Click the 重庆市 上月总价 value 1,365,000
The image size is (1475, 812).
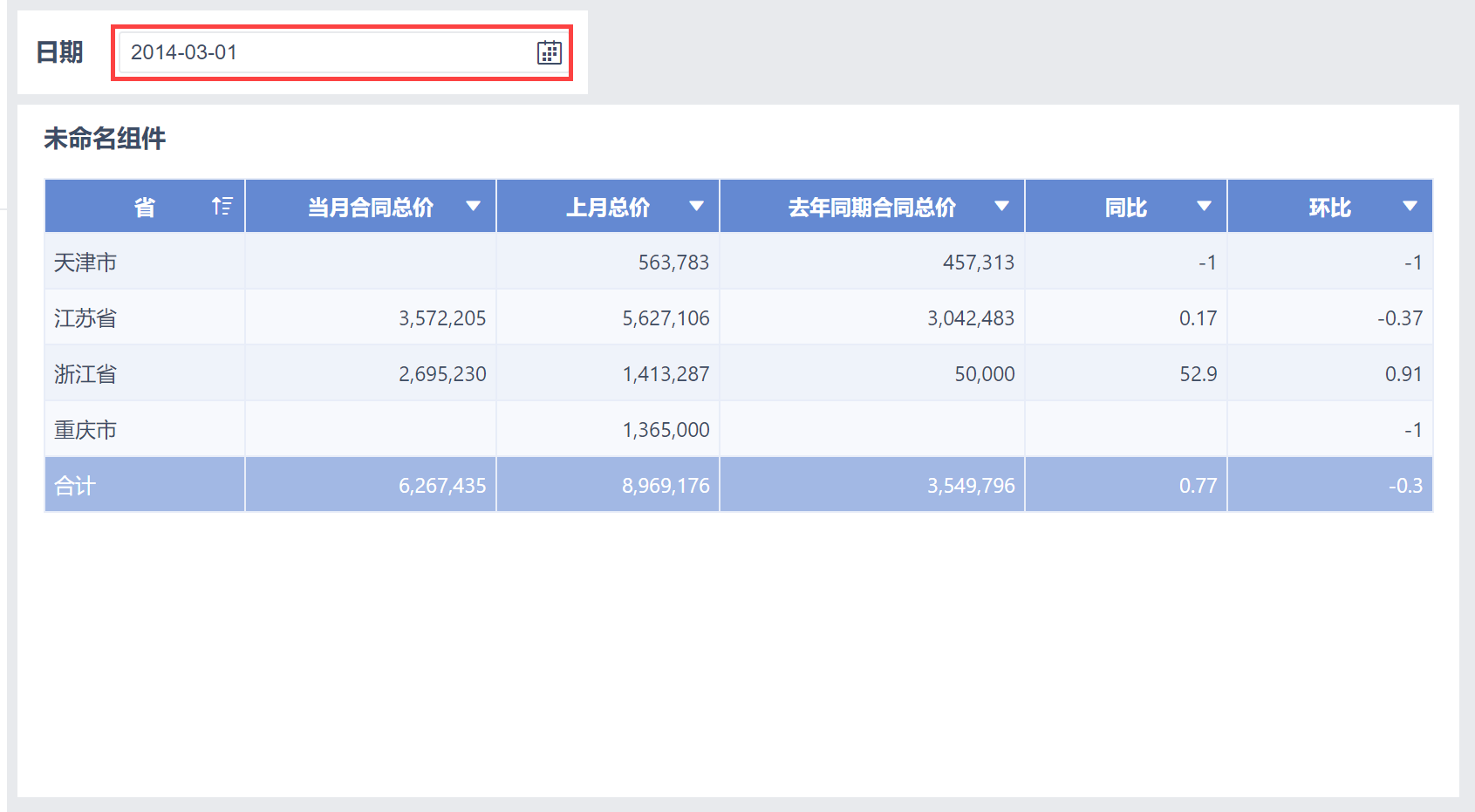pos(666,430)
